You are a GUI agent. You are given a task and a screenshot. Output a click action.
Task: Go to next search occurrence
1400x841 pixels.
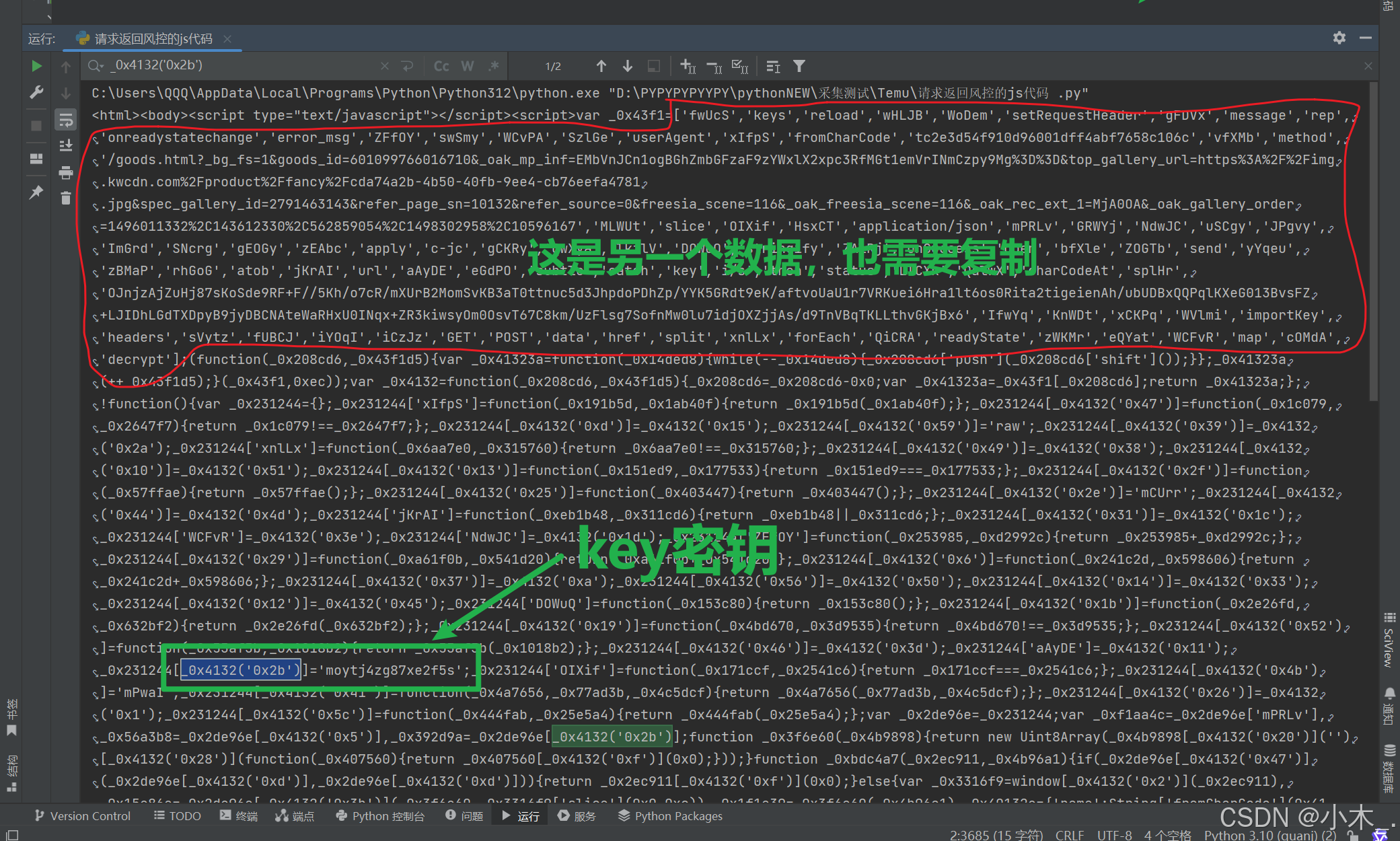(628, 66)
